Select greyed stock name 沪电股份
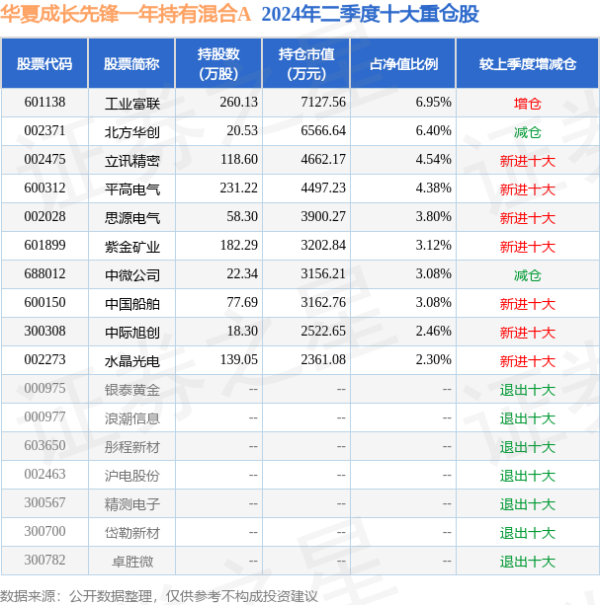This screenshot has height=605, width=600. [x=132, y=475]
